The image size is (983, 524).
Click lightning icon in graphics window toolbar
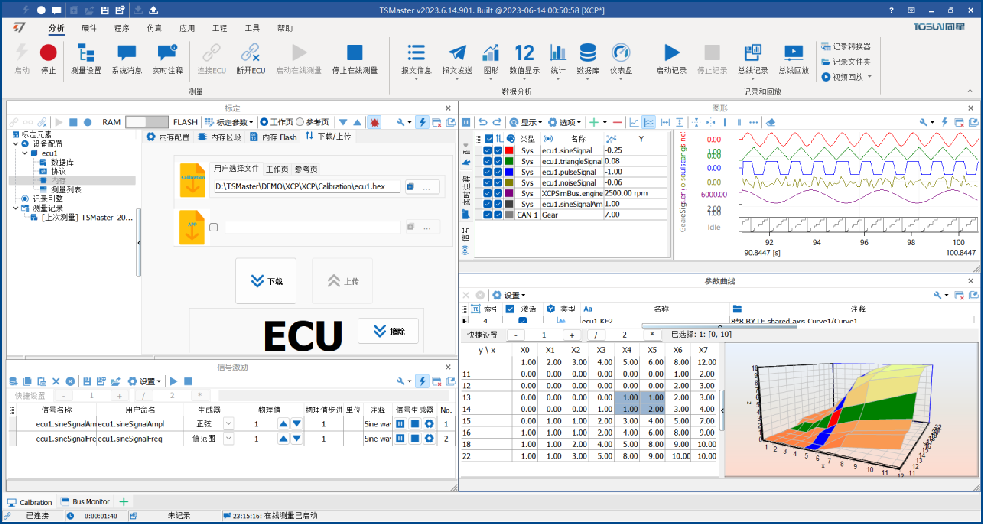pos(945,122)
